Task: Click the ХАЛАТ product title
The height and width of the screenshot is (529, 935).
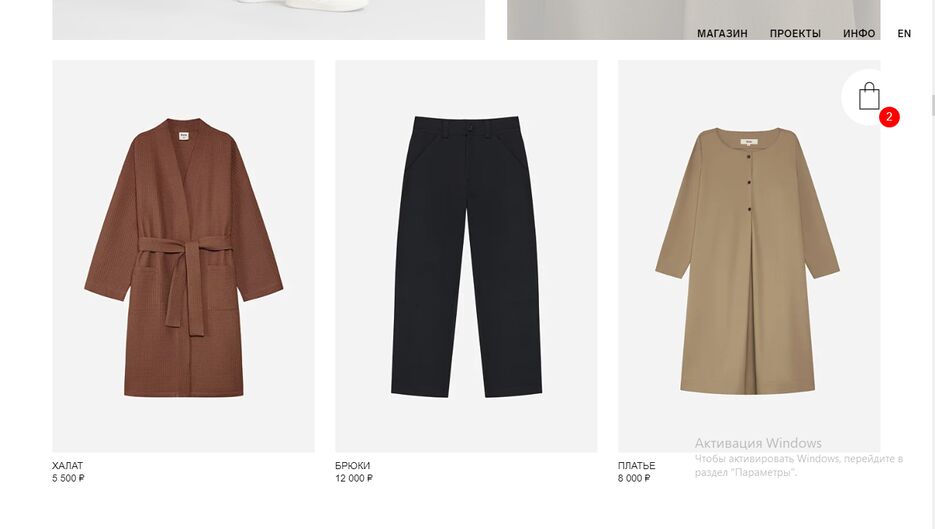Action: pos(67,465)
